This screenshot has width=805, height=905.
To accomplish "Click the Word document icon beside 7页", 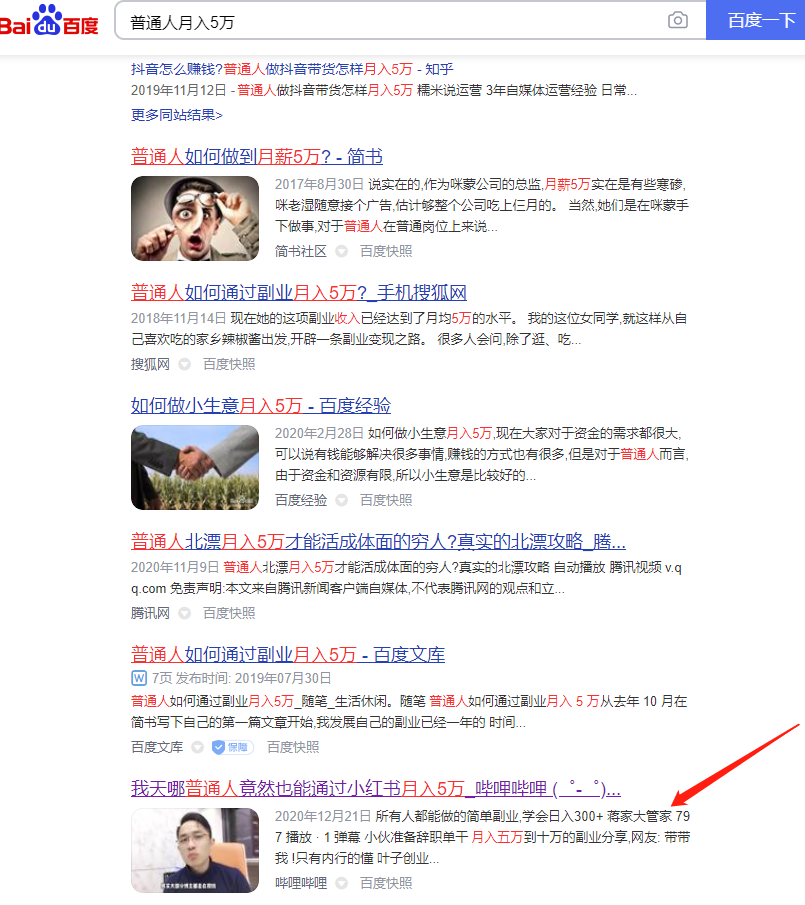I will pyautogui.click(x=139, y=678).
